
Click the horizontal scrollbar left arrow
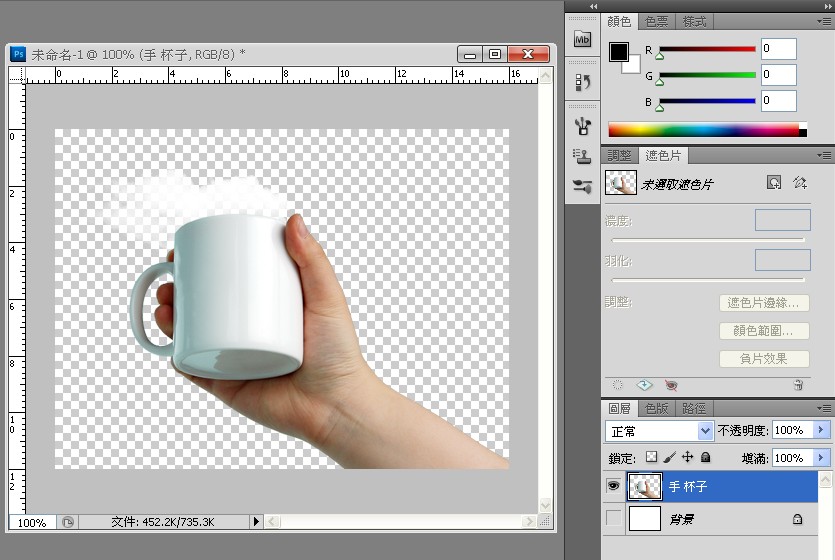click(272, 522)
